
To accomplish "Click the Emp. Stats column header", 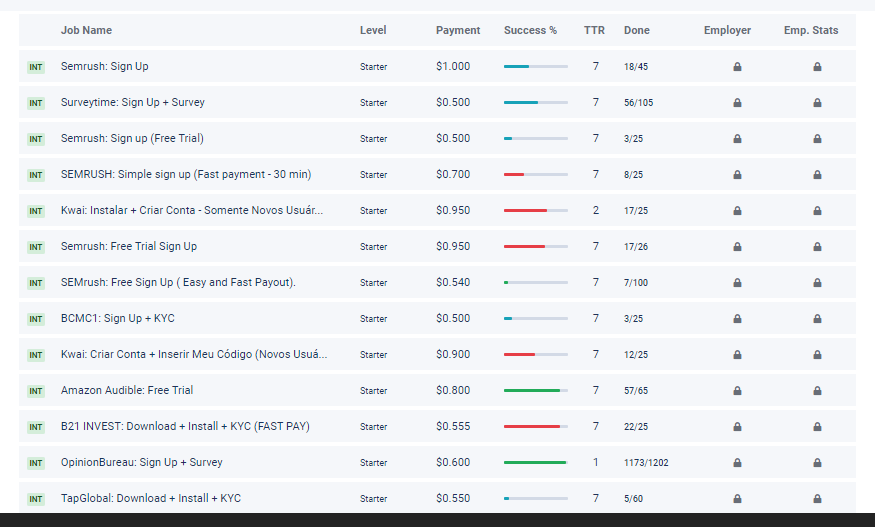I will [x=811, y=30].
